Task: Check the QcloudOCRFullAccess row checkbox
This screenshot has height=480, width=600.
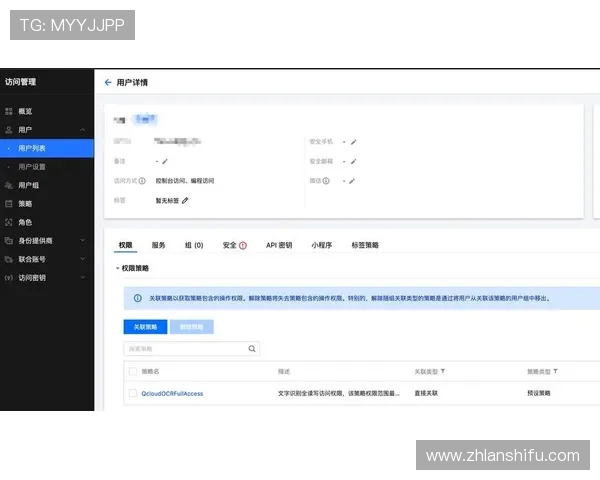Action: click(x=133, y=393)
